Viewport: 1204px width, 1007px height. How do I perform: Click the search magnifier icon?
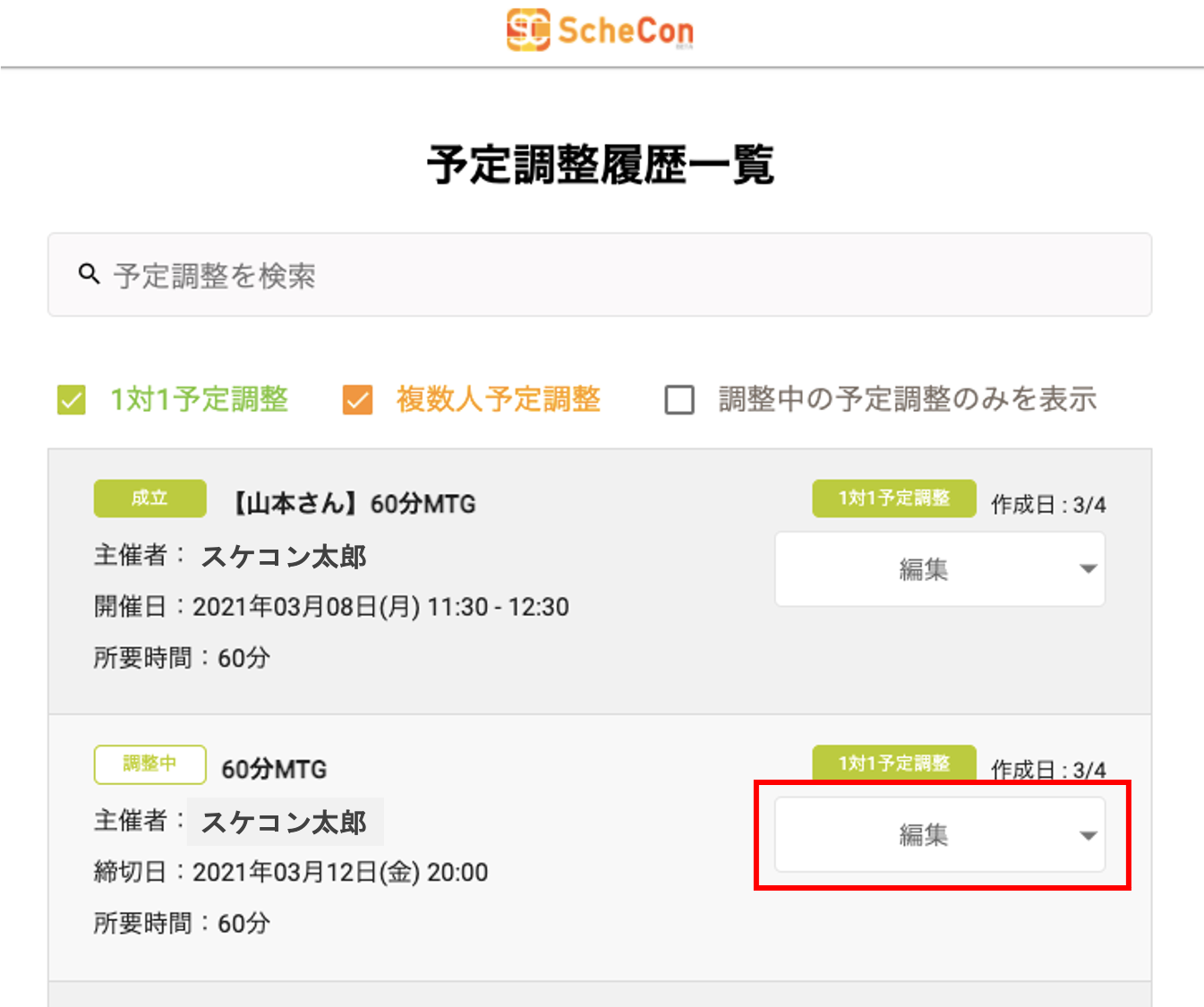click(x=89, y=274)
